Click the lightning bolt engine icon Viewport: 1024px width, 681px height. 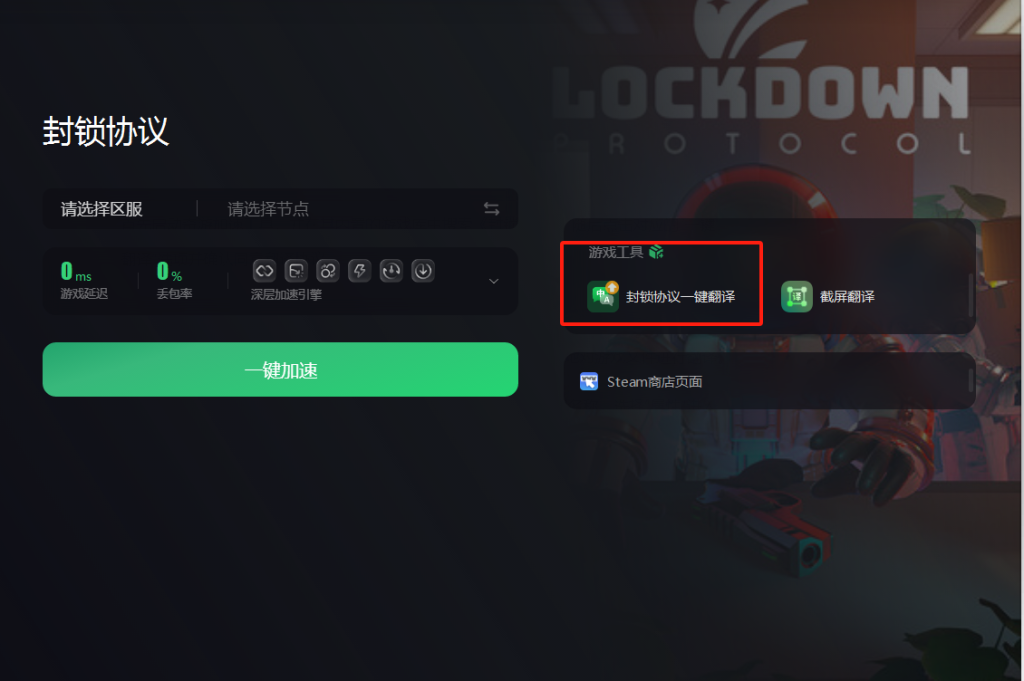click(x=359, y=270)
